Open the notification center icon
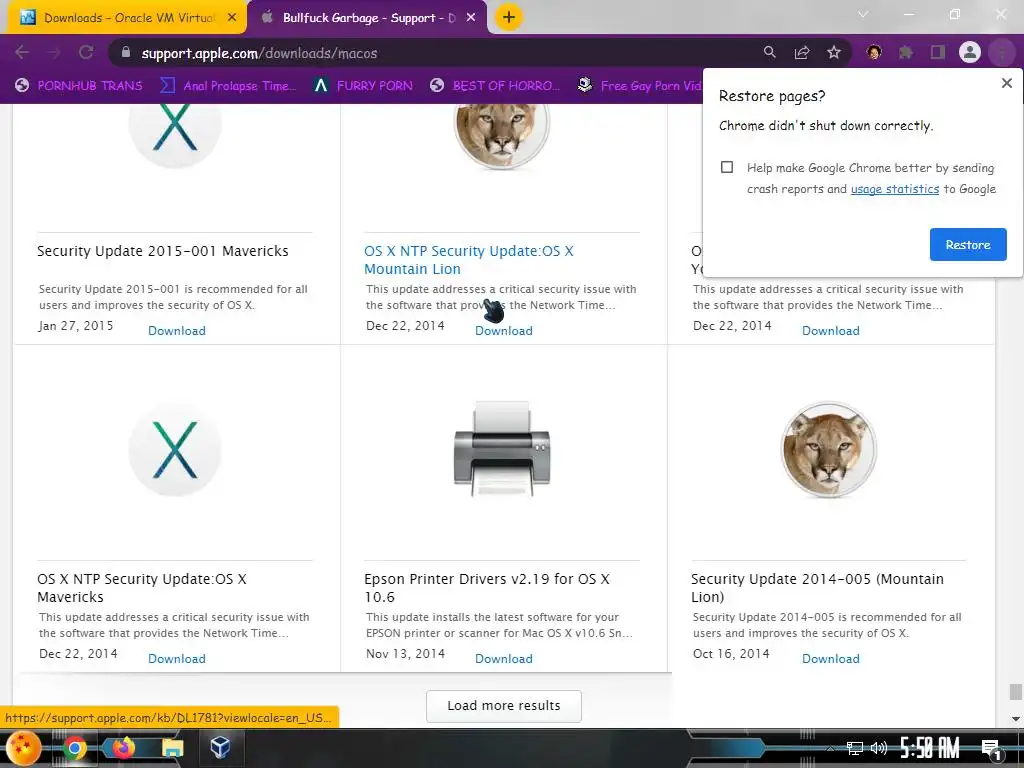 coord(991,749)
